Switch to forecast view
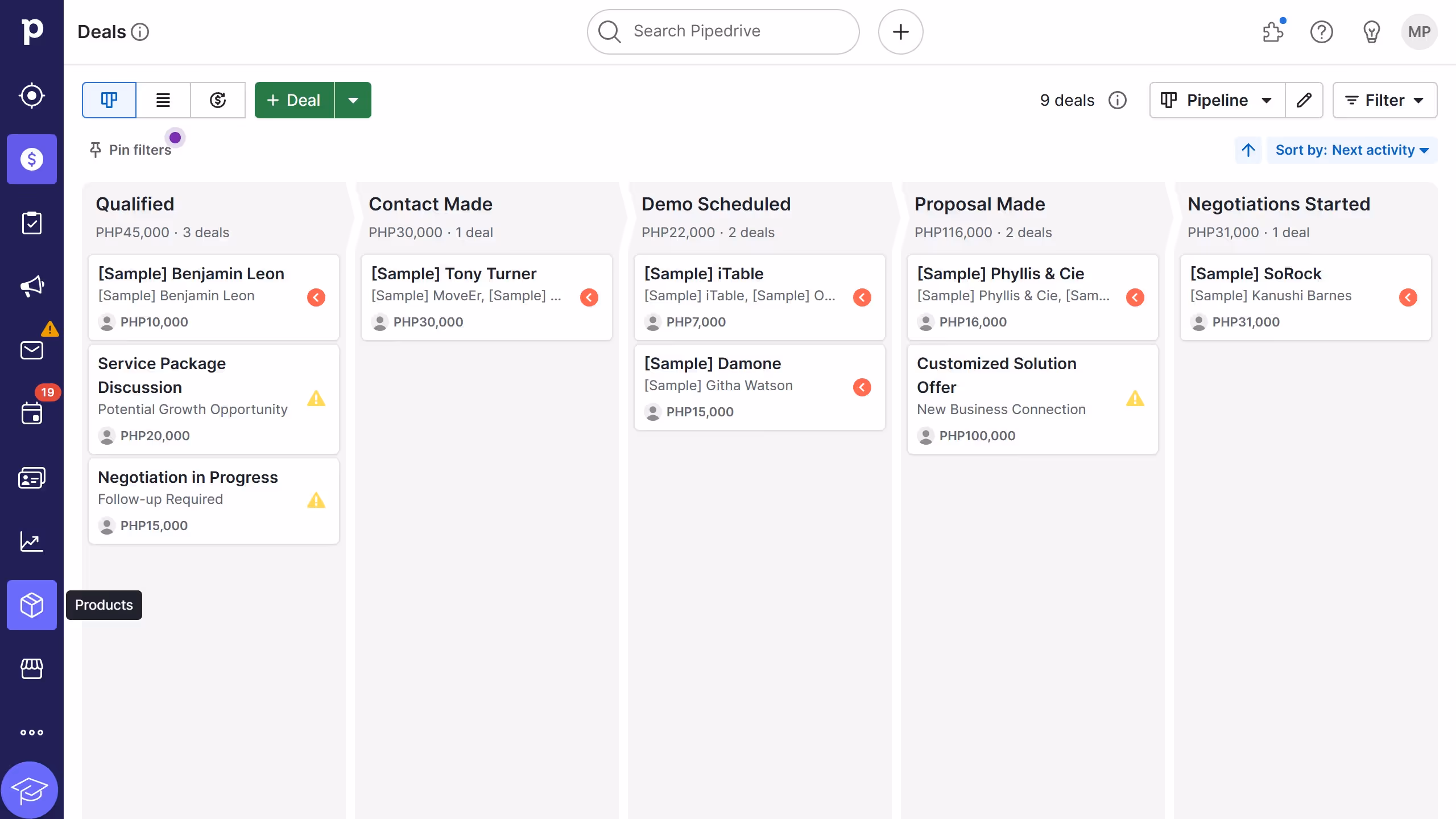Viewport: 1456px width, 819px height. click(218, 100)
